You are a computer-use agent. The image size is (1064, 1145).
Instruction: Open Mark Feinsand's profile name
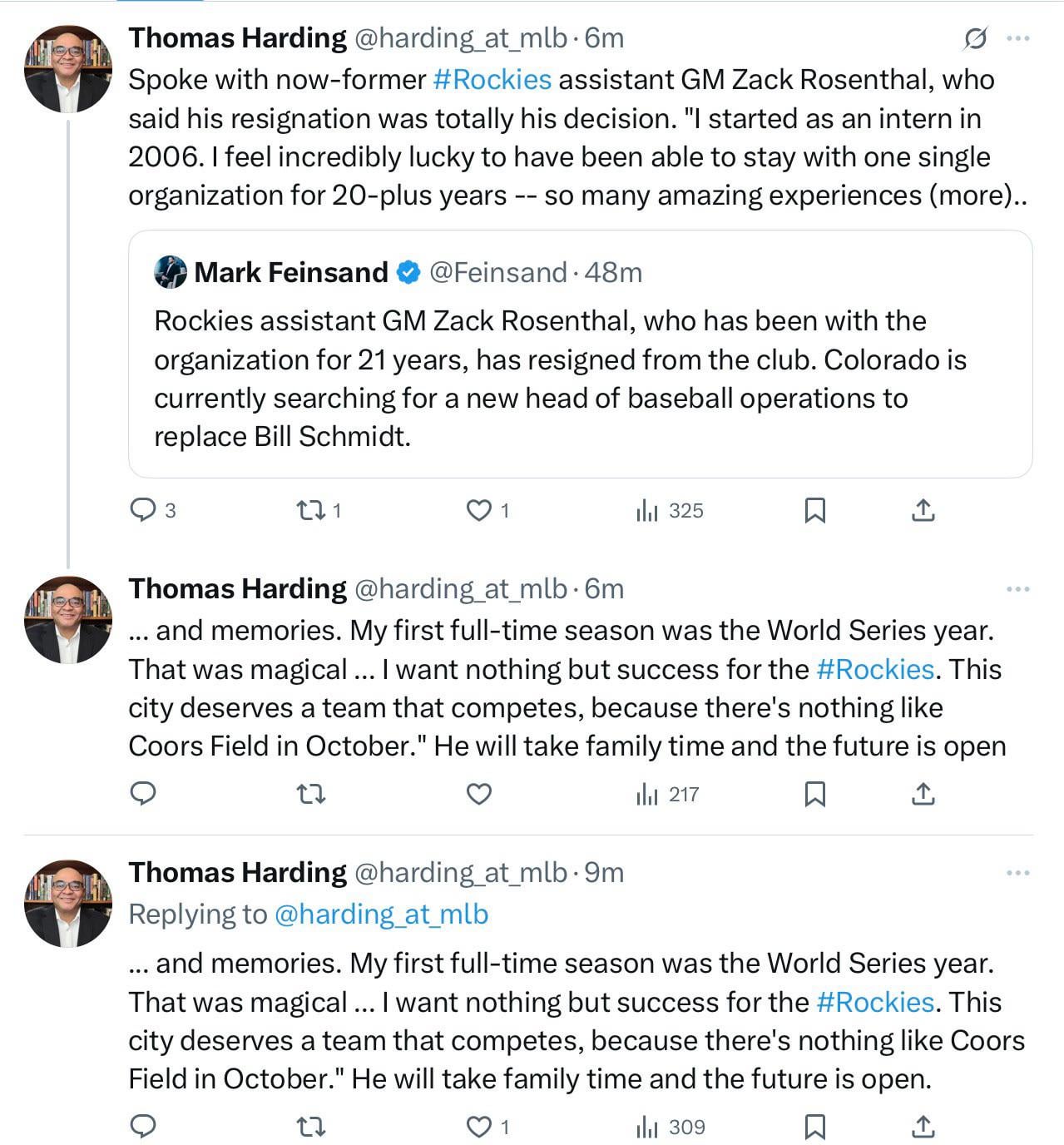(290, 272)
